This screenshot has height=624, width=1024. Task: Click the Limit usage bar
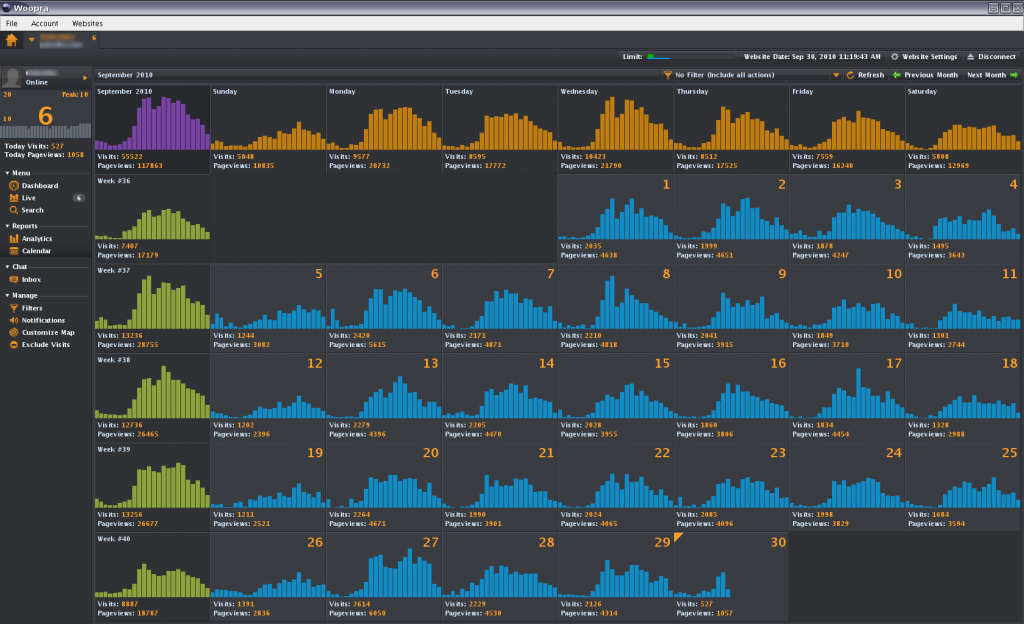[691, 57]
